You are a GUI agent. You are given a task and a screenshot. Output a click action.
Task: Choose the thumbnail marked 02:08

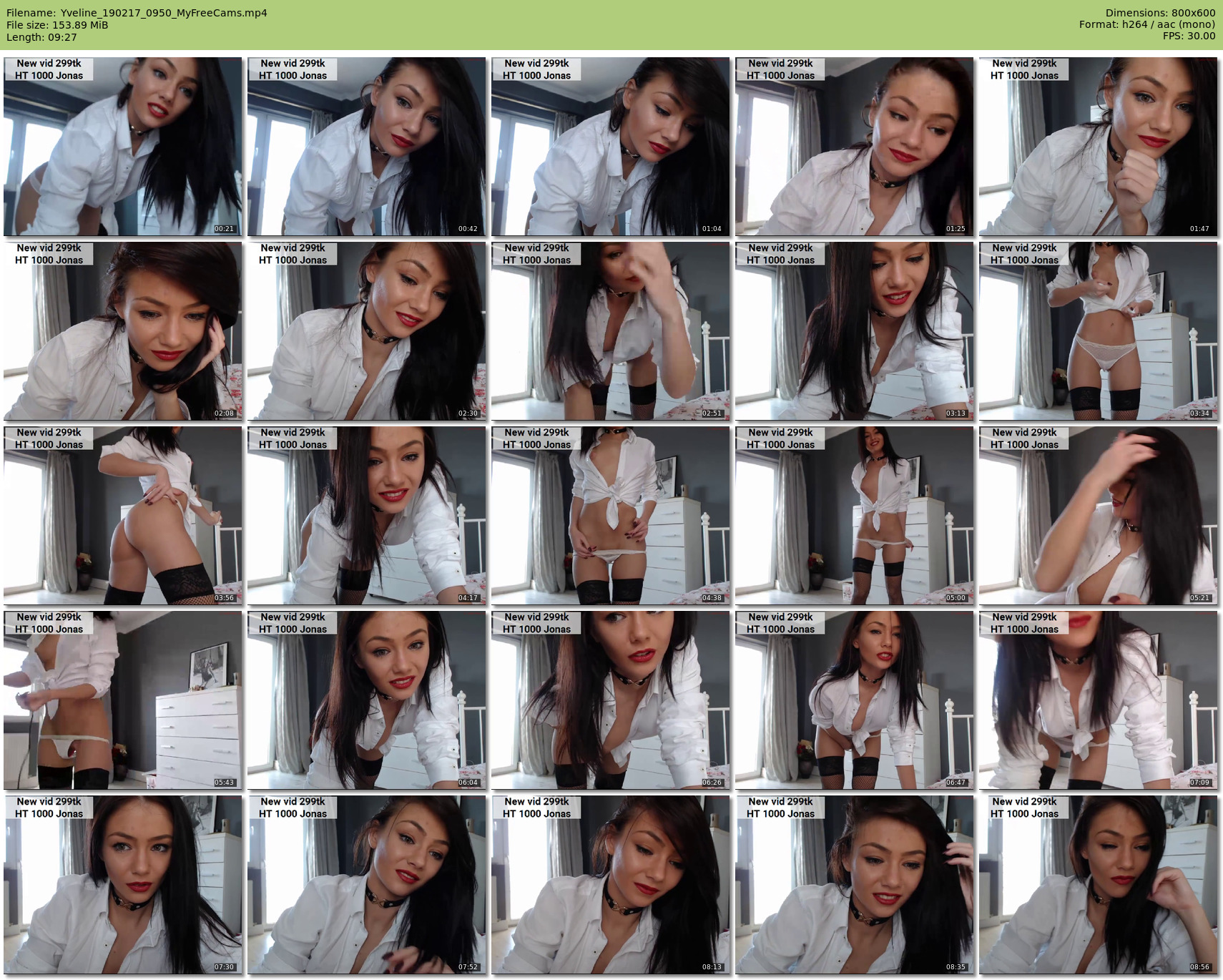[x=123, y=331]
